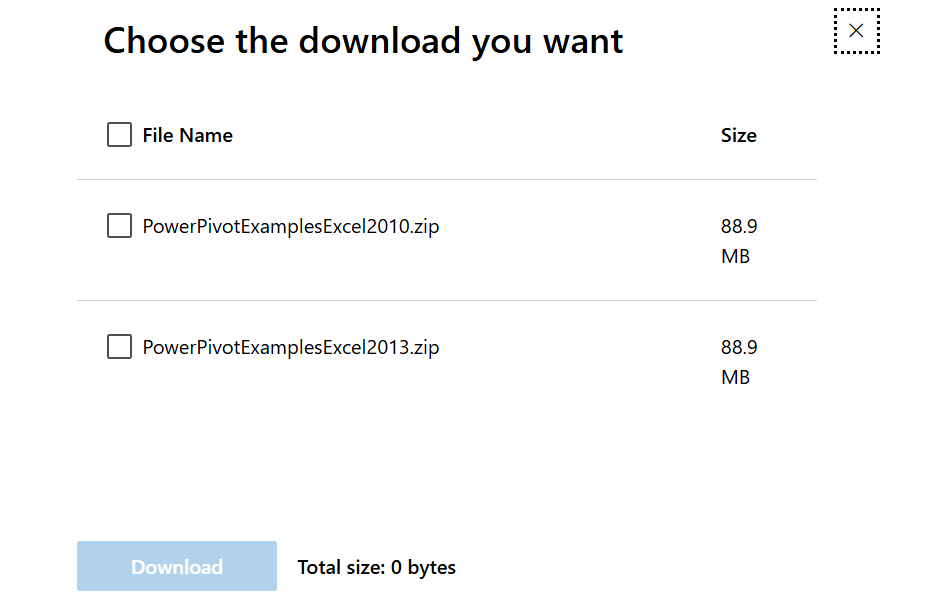The height and width of the screenshot is (616, 934).
Task: Select the PowerPivotExamplesExcel2013.zip file name text
Action: [291, 347]
